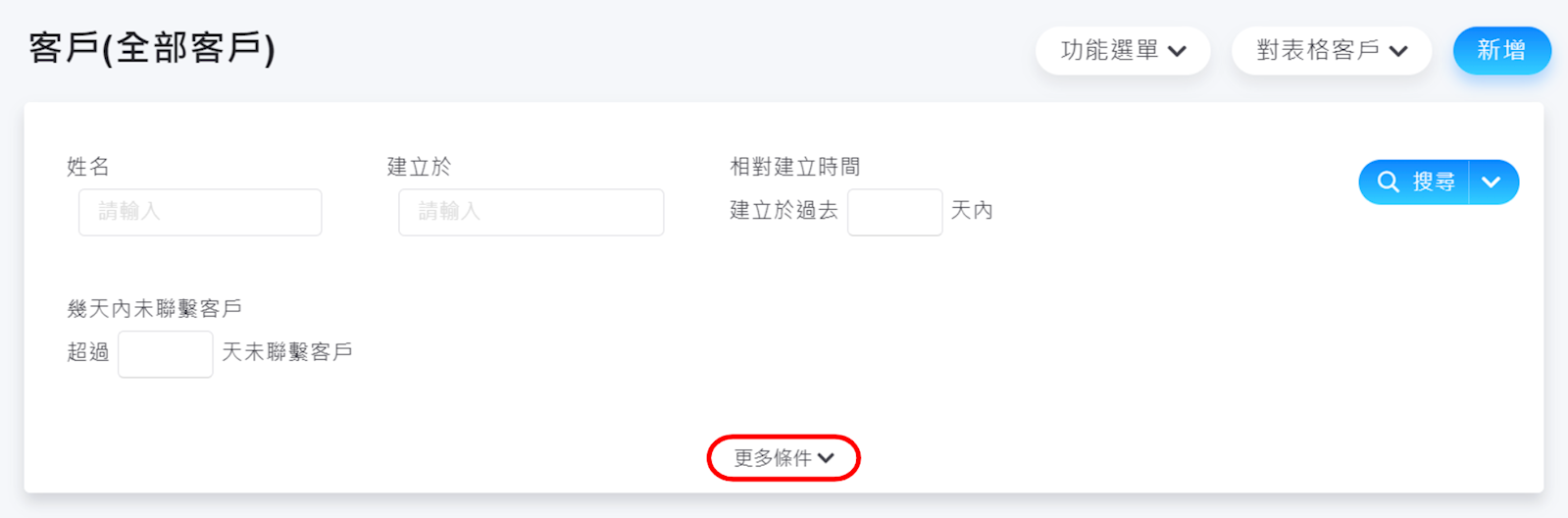Focus the 姓名 input field

(200, 212)
